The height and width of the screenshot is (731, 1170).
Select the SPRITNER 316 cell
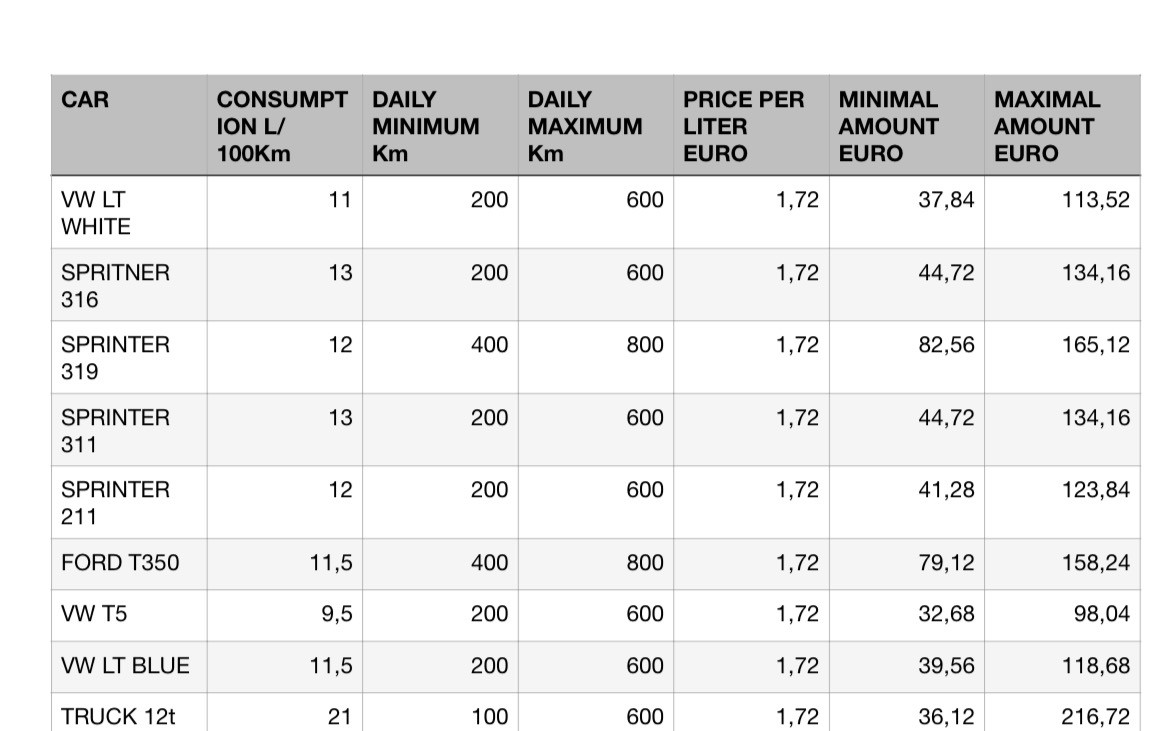click(129, 285)
